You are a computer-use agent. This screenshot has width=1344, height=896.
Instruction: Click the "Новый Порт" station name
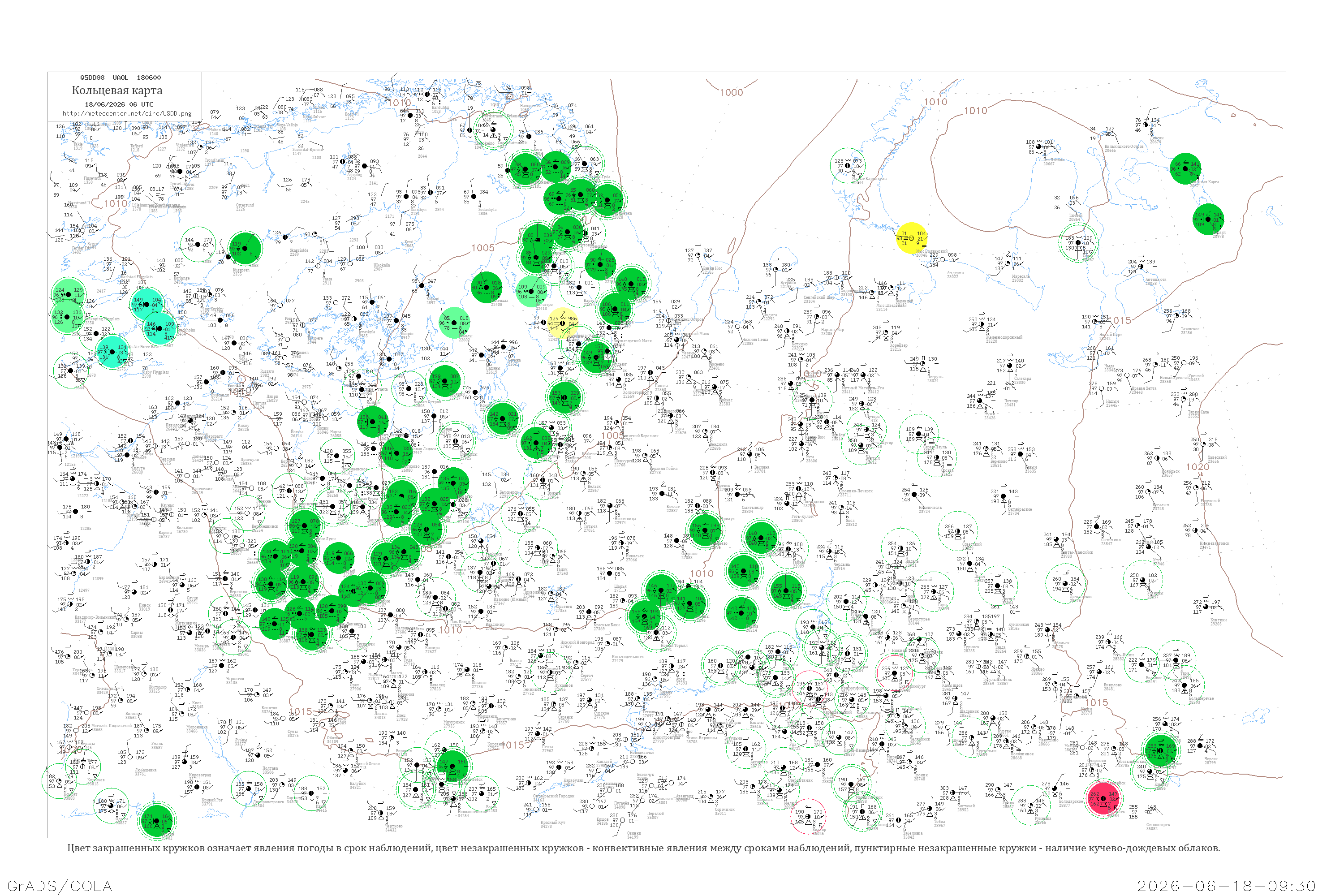1111,335
